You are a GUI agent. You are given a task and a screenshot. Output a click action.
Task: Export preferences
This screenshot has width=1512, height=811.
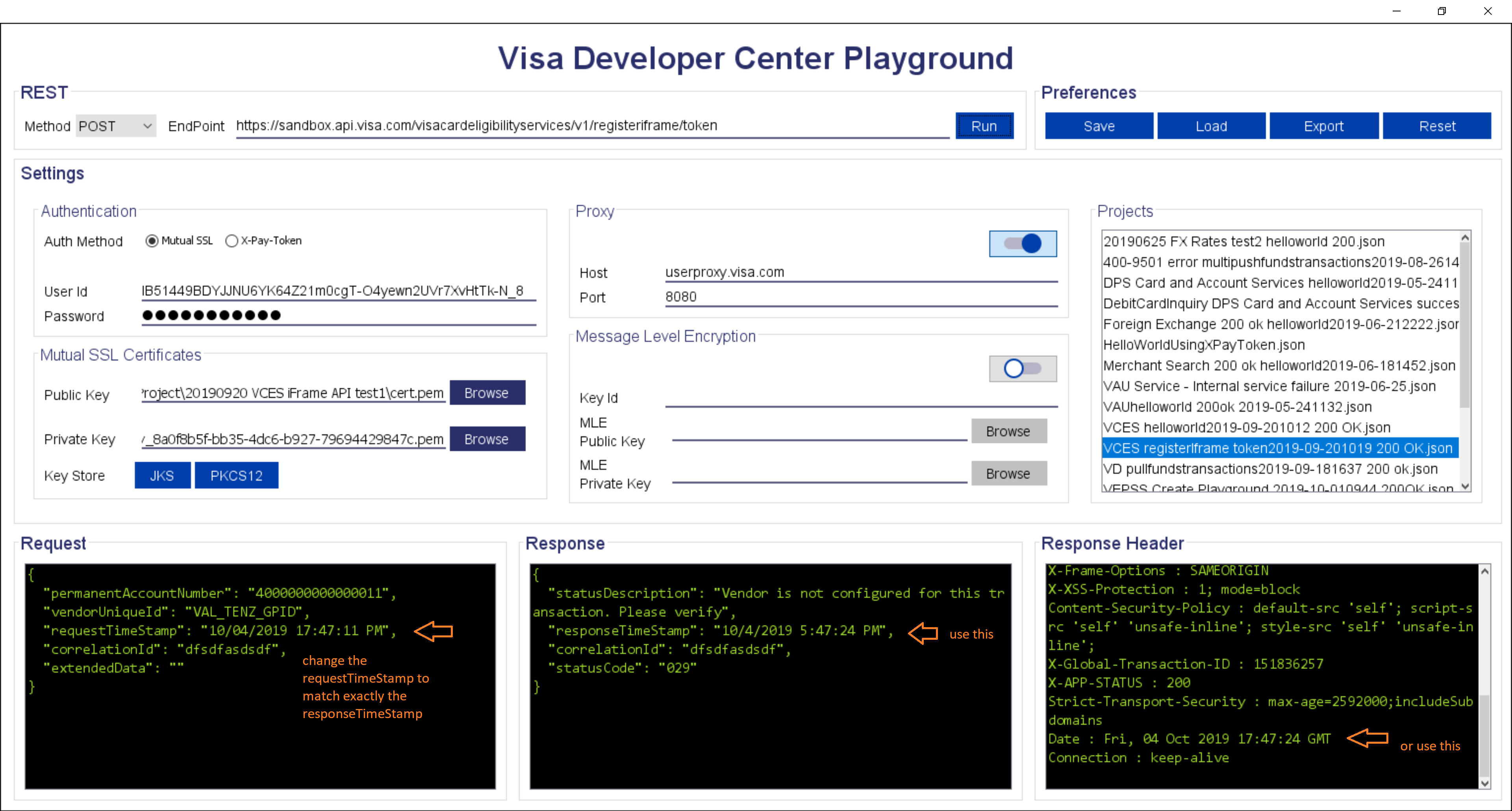coord(1323,126)
